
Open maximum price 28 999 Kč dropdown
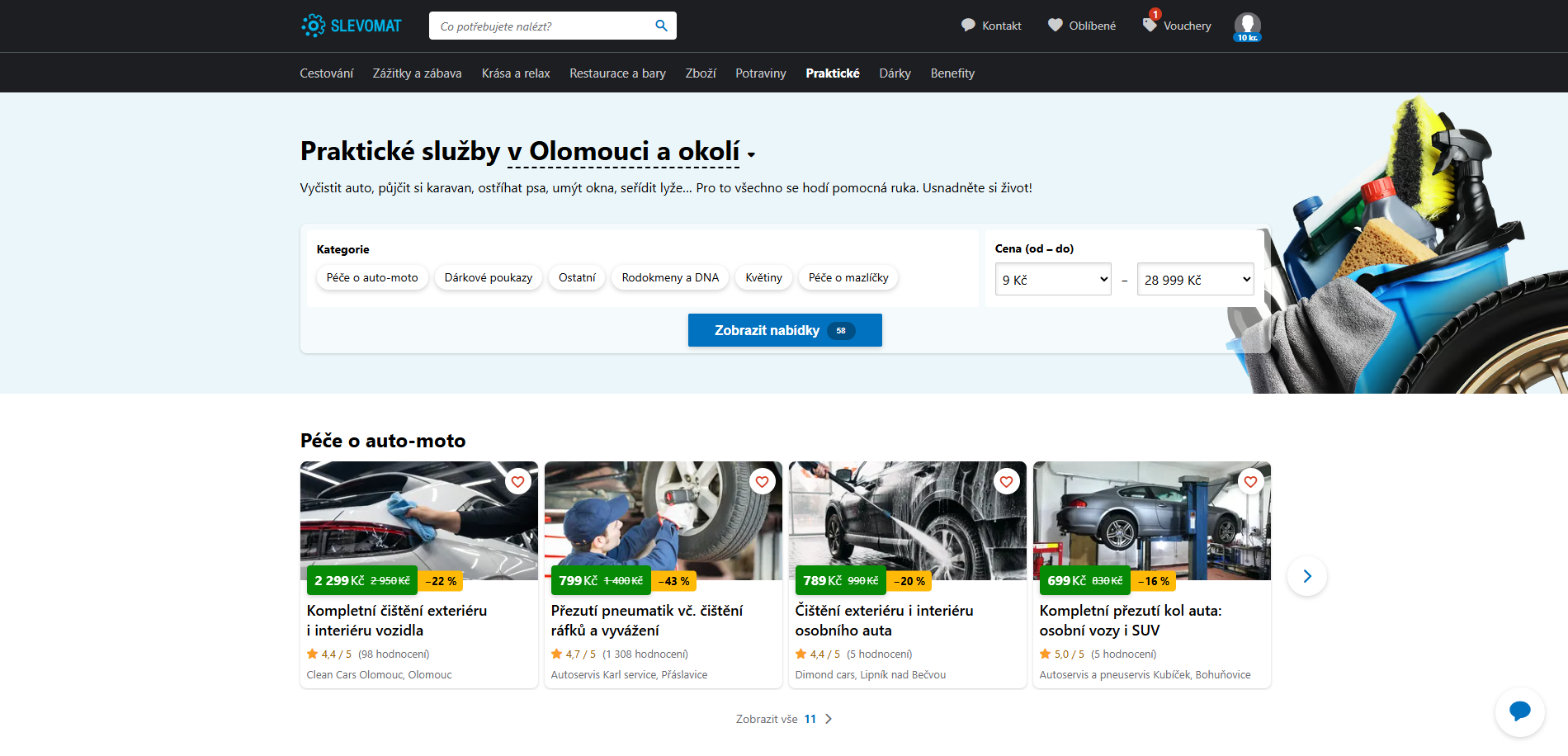(x=1195, y=280)
